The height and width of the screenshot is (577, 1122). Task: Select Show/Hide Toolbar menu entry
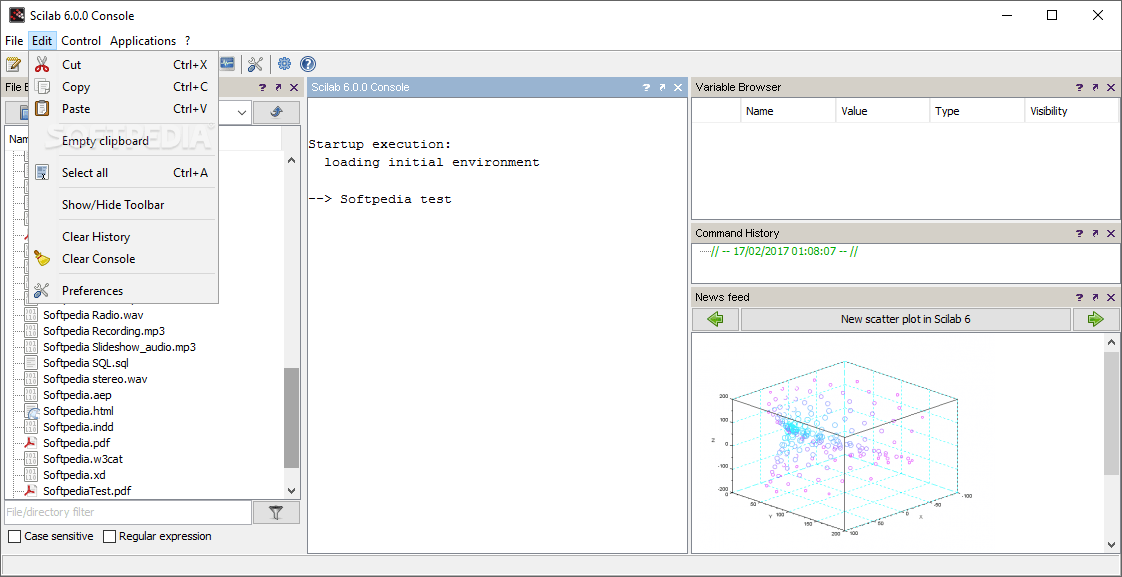click(123, 205)
